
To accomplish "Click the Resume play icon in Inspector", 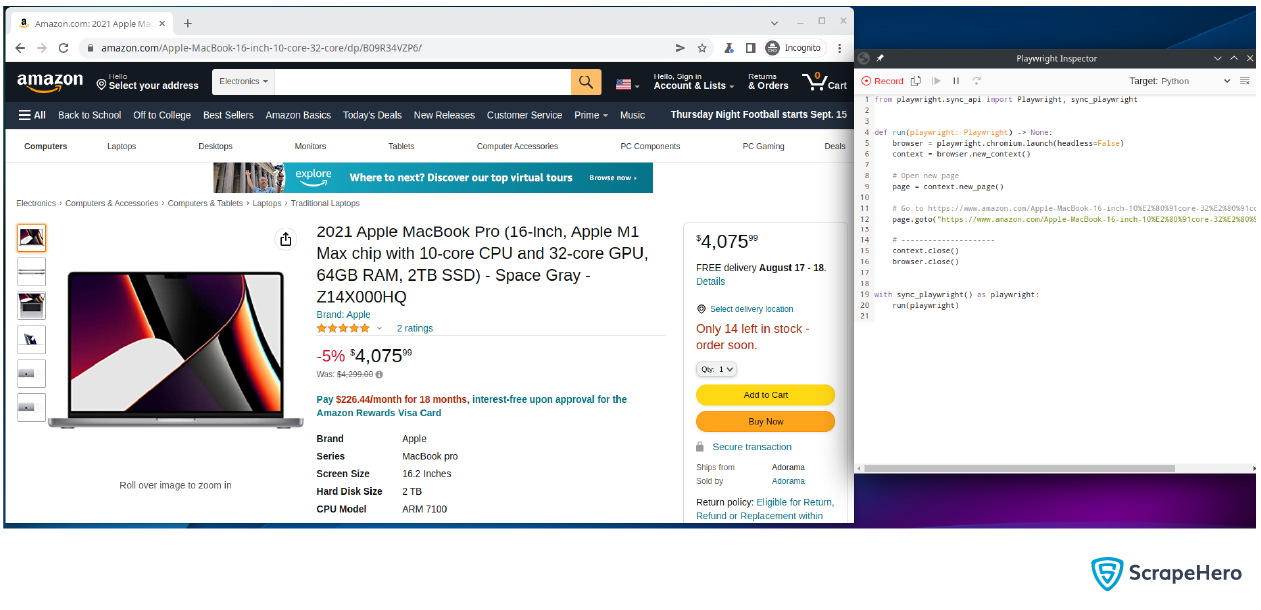I will coord(936,81).
